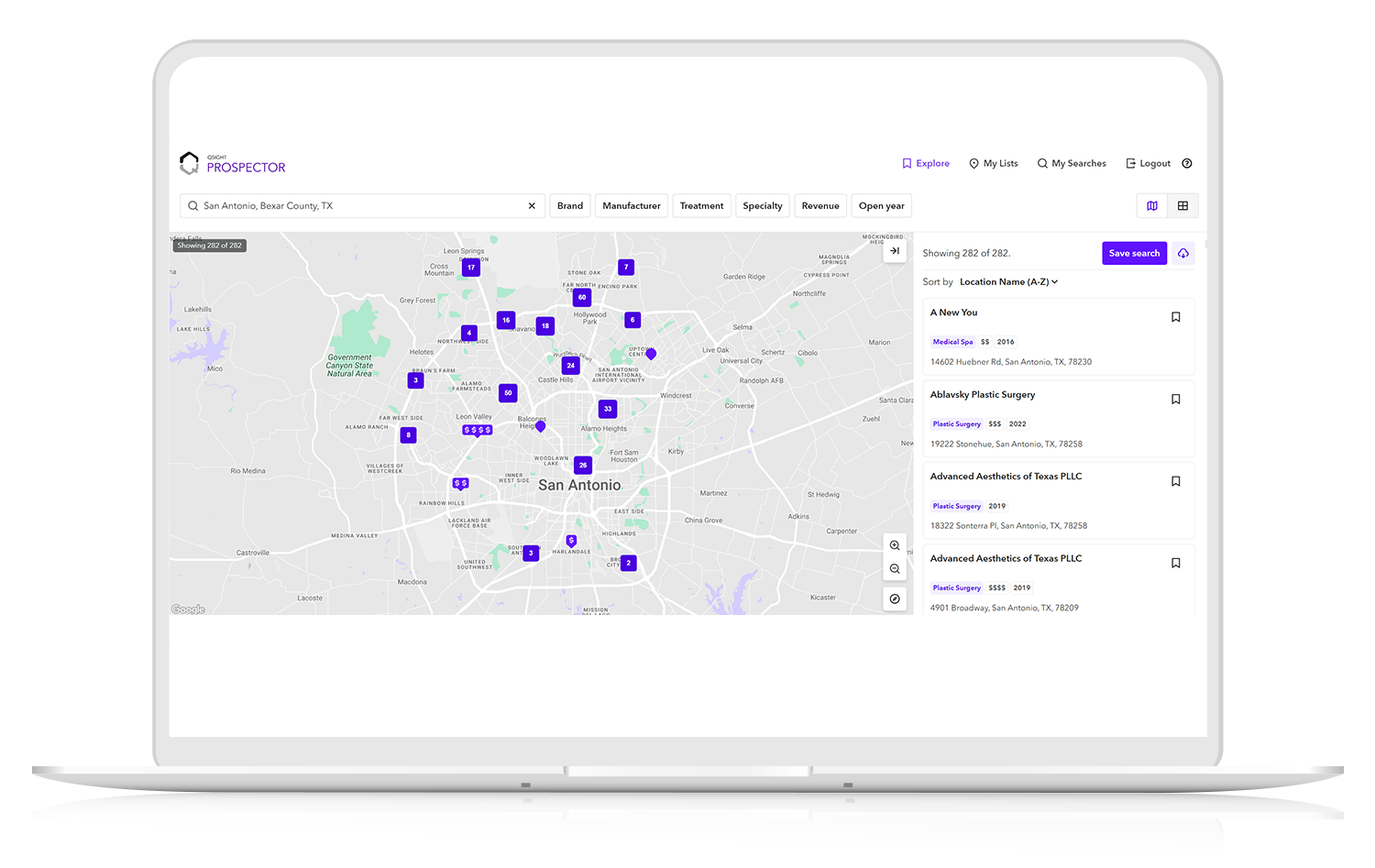Open the help question mark icon

[x=1186, y=163]
